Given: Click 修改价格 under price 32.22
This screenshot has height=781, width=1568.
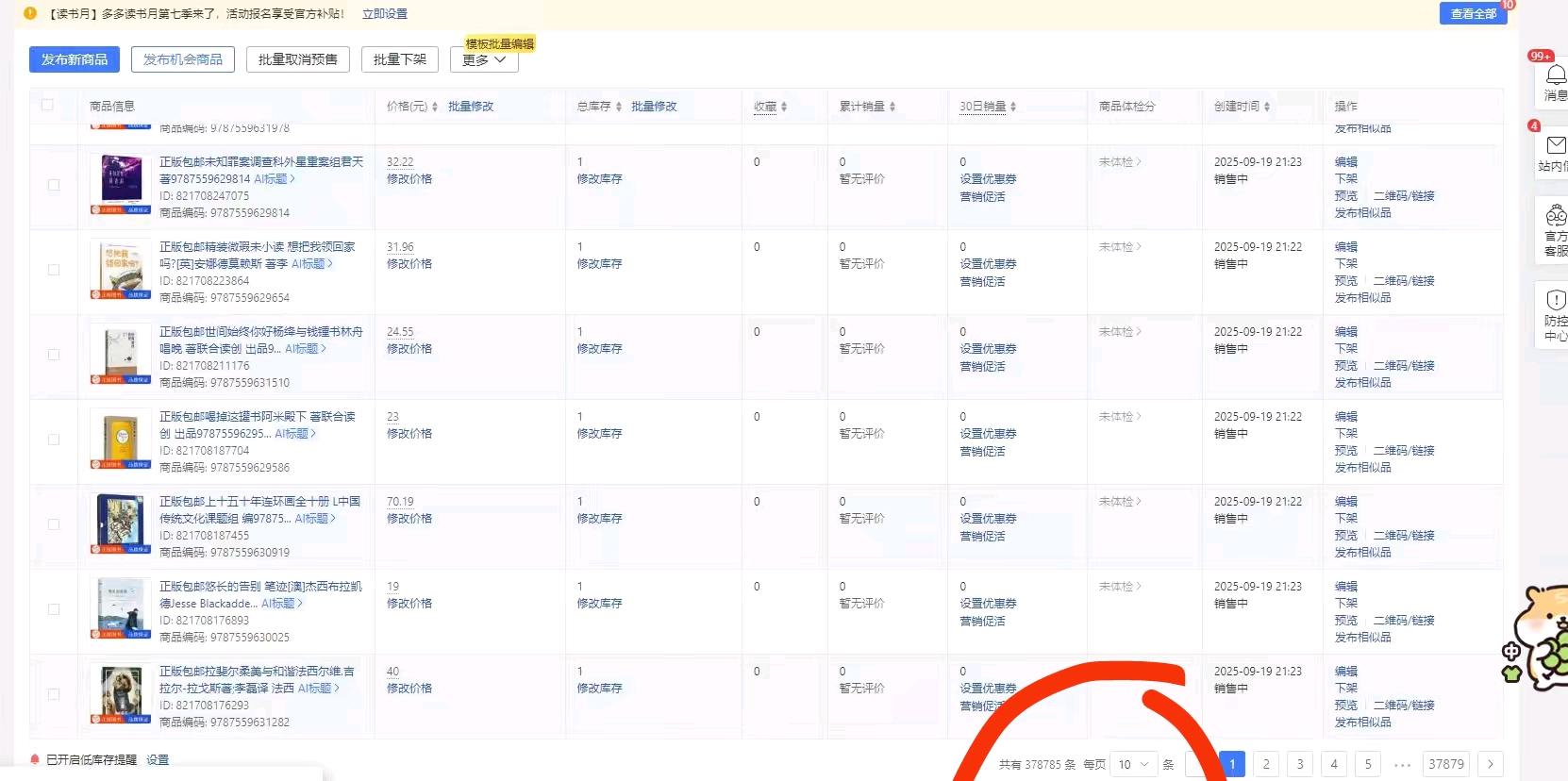Looking at the screenshot, I should tap(409, 179).
